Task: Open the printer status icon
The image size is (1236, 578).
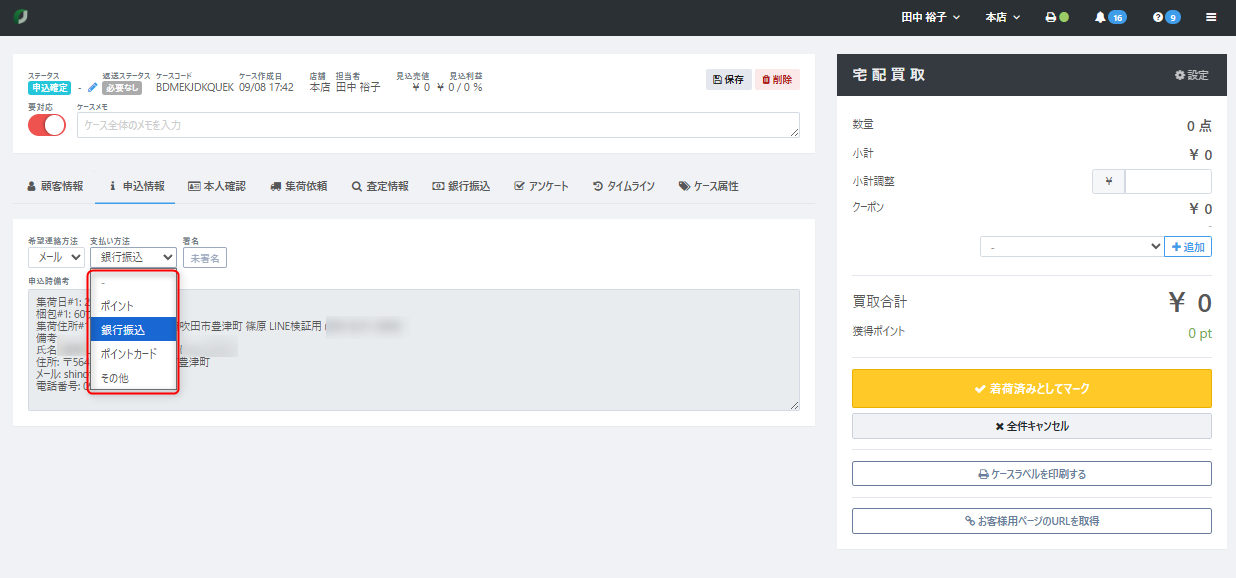Action: [1057, 17]
